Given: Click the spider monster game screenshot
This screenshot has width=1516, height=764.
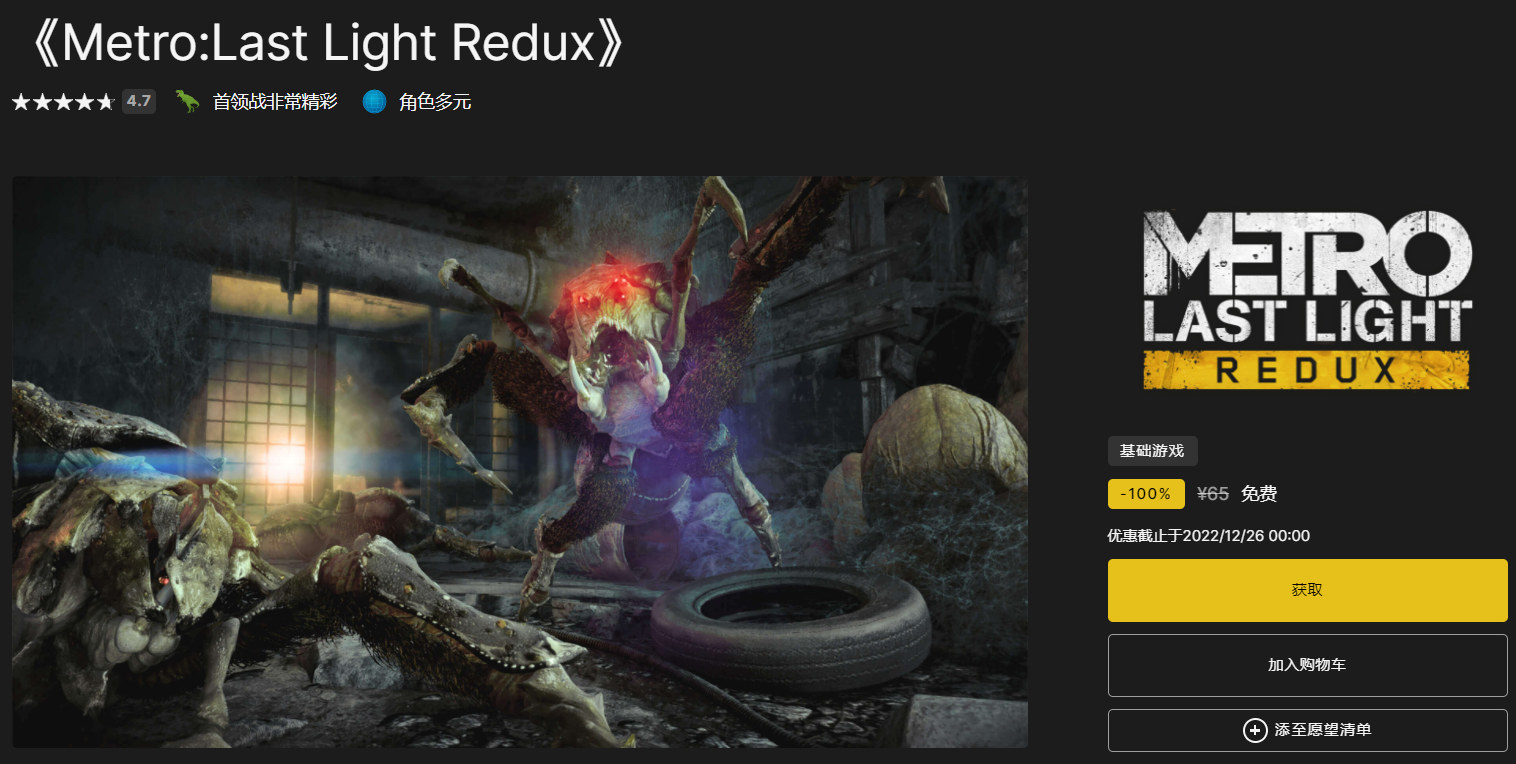Looking at the screenshot, I should (520, 462).
